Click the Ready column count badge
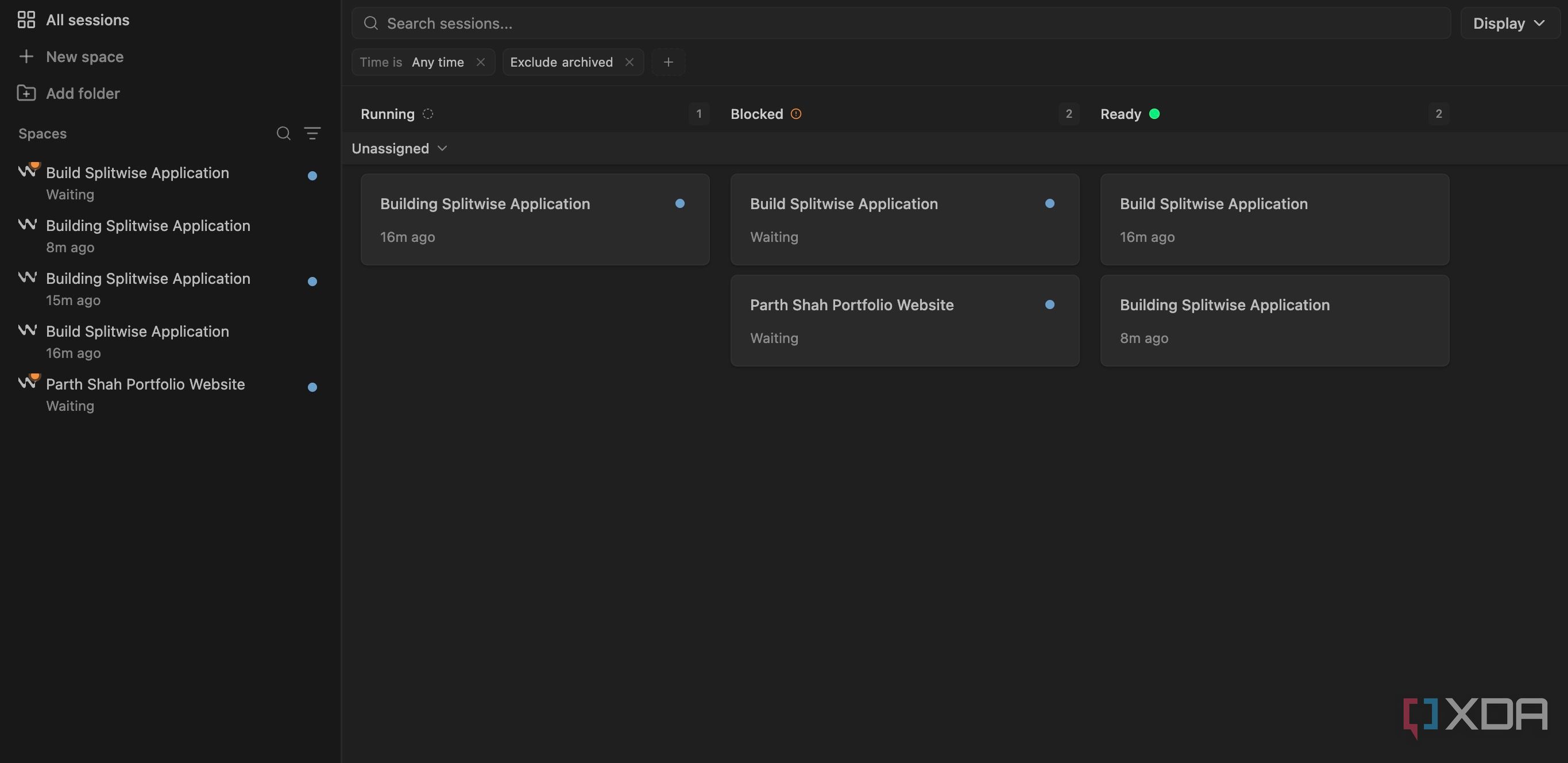 point(1439,114)
